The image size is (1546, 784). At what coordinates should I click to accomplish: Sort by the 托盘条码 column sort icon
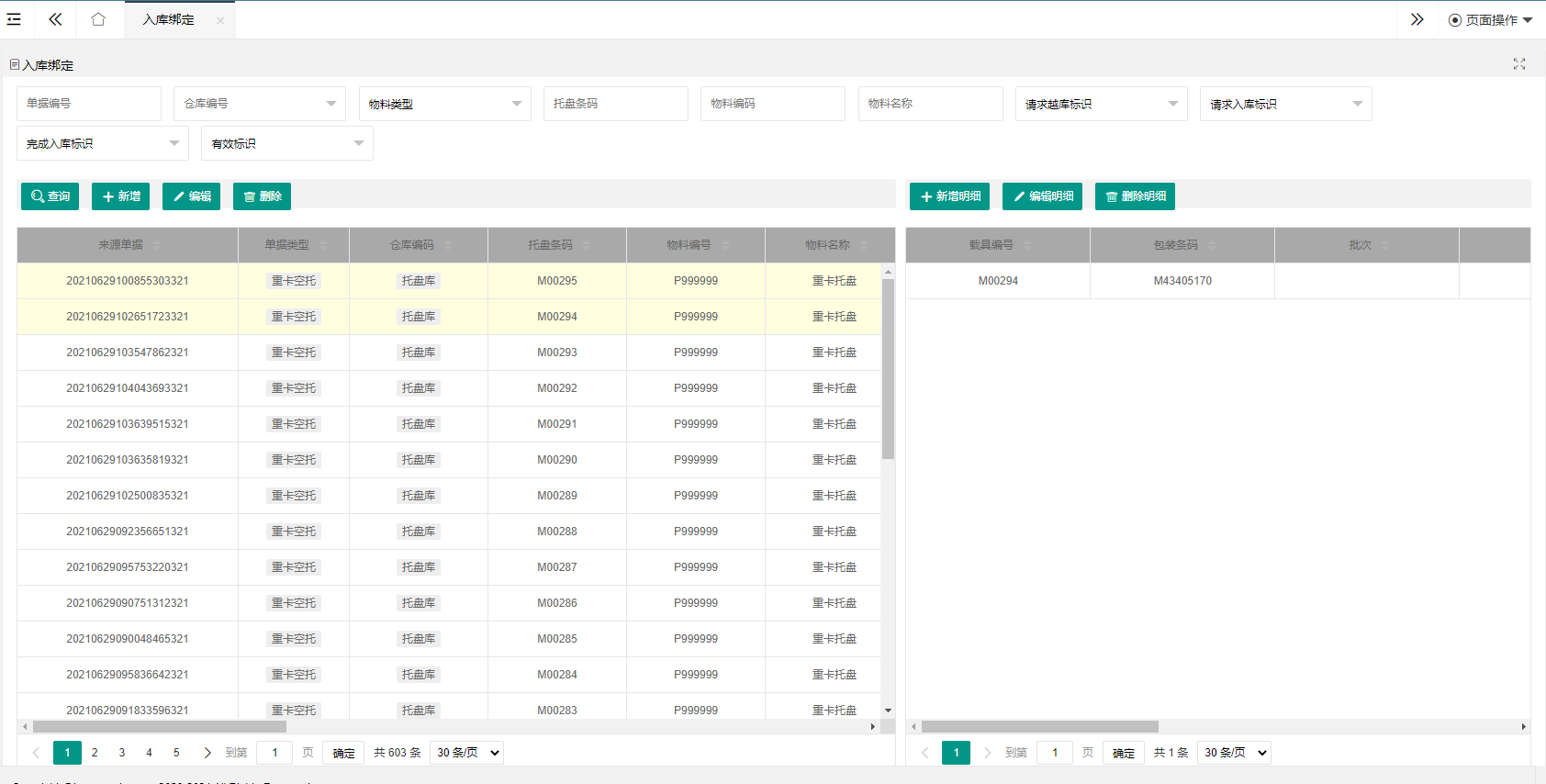(587, 245)
